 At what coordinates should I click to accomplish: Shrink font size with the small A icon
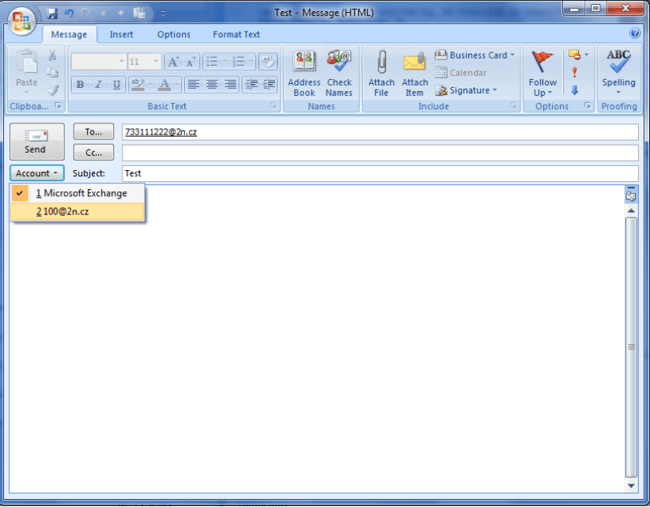tap(191, 62)
